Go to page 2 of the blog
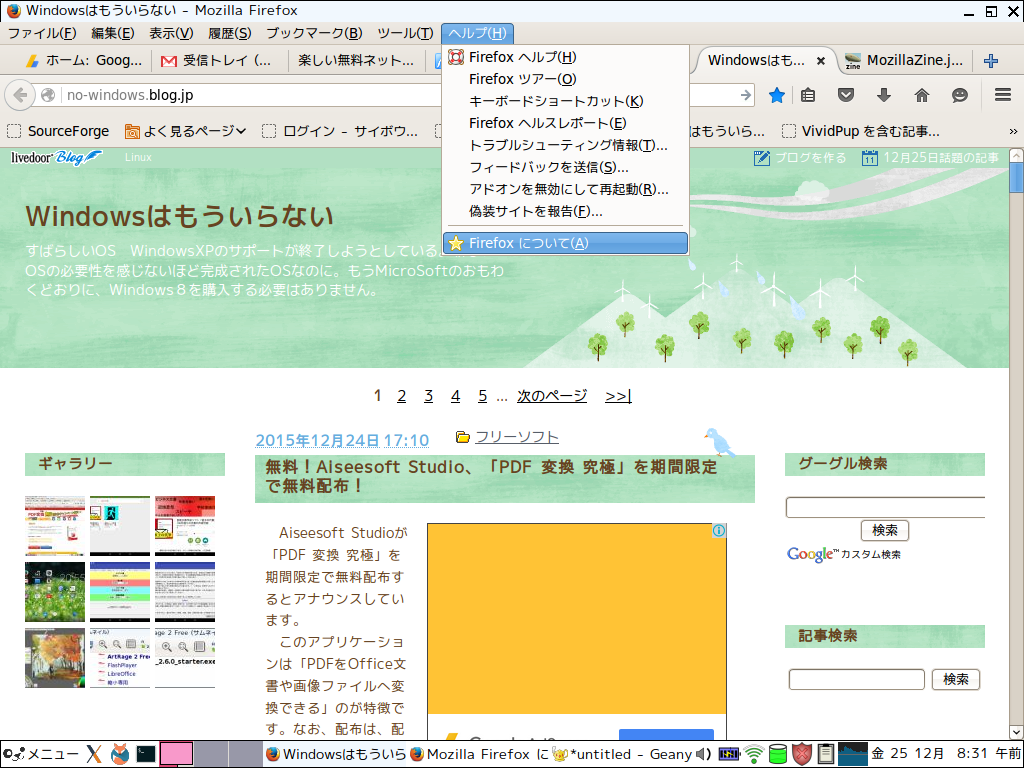This screenshot has width=1024, height=768. tap(402, 396)
